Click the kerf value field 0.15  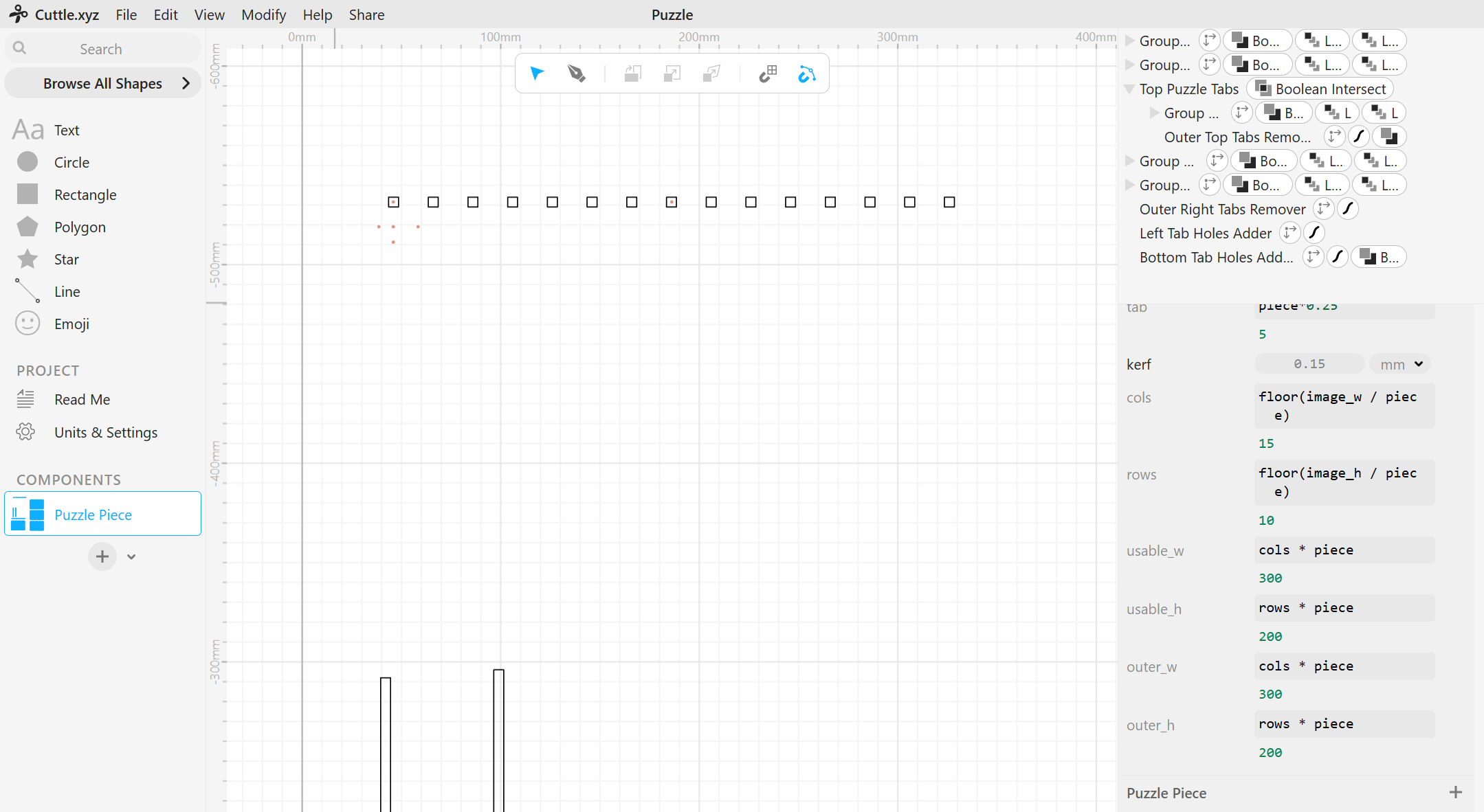[1309, 363]
